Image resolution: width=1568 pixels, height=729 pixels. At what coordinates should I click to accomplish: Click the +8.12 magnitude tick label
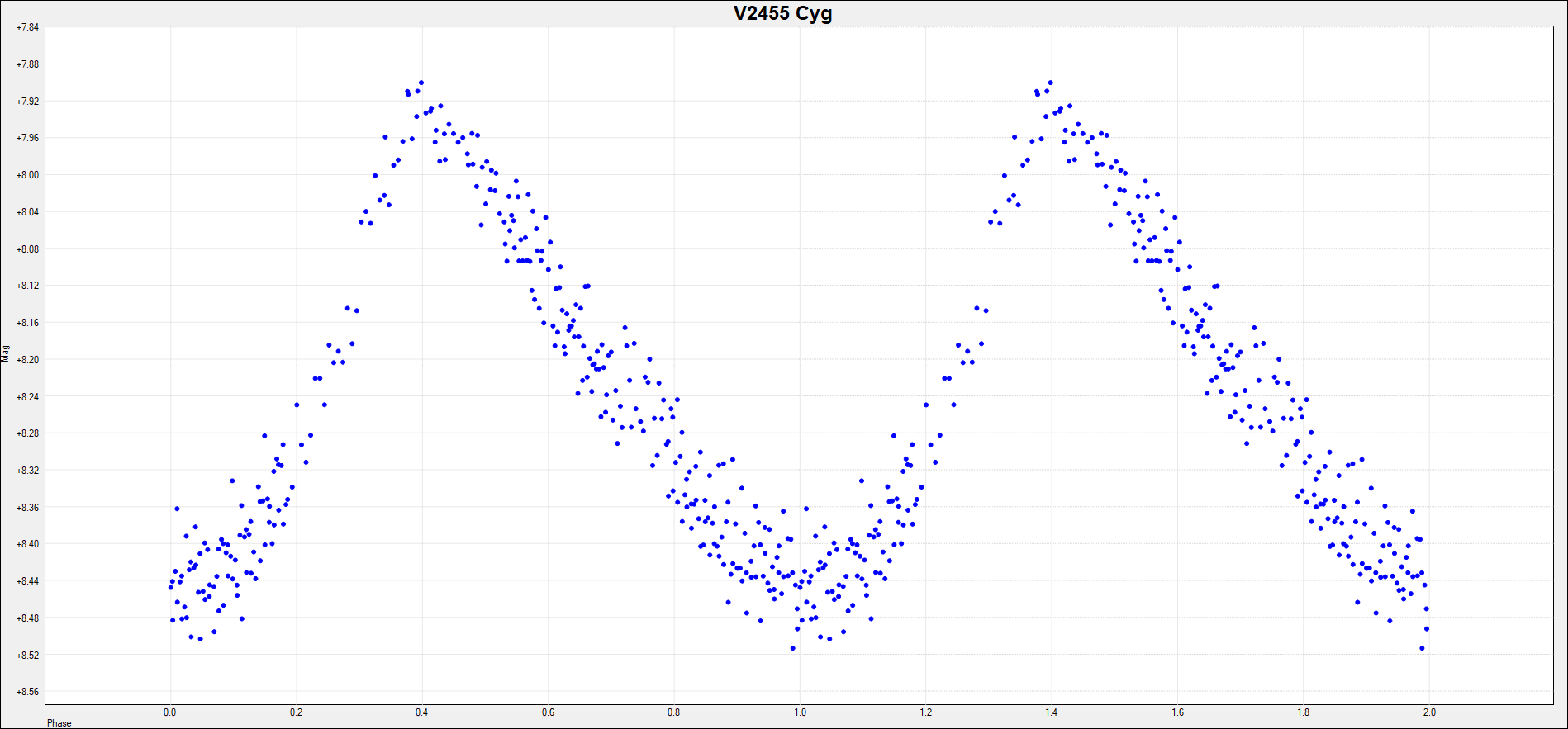coord(27,286)
